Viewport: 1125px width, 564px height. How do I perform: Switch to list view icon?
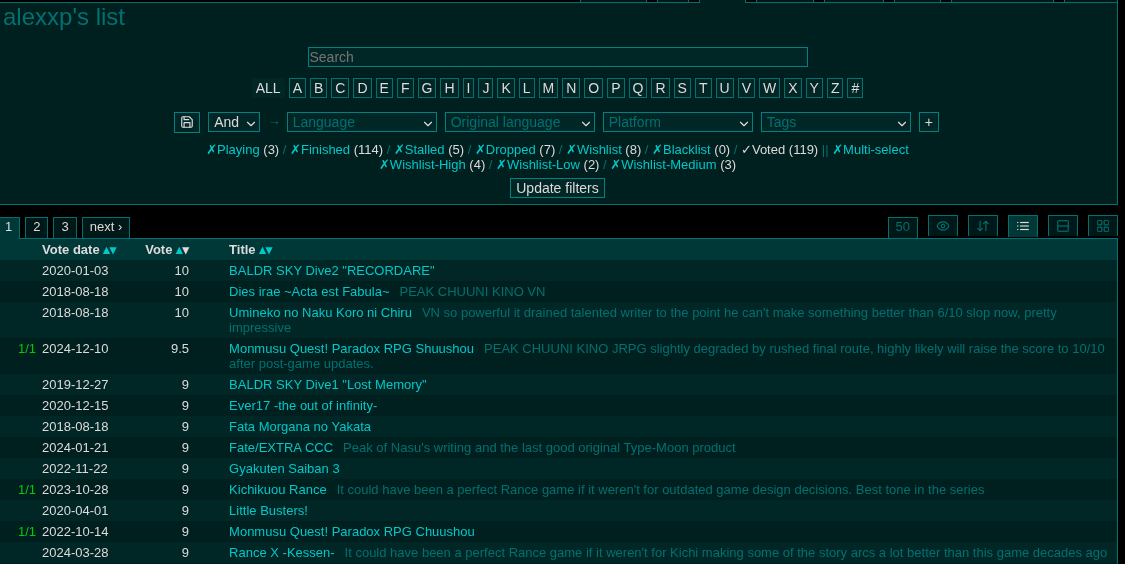pos(1023,226)
